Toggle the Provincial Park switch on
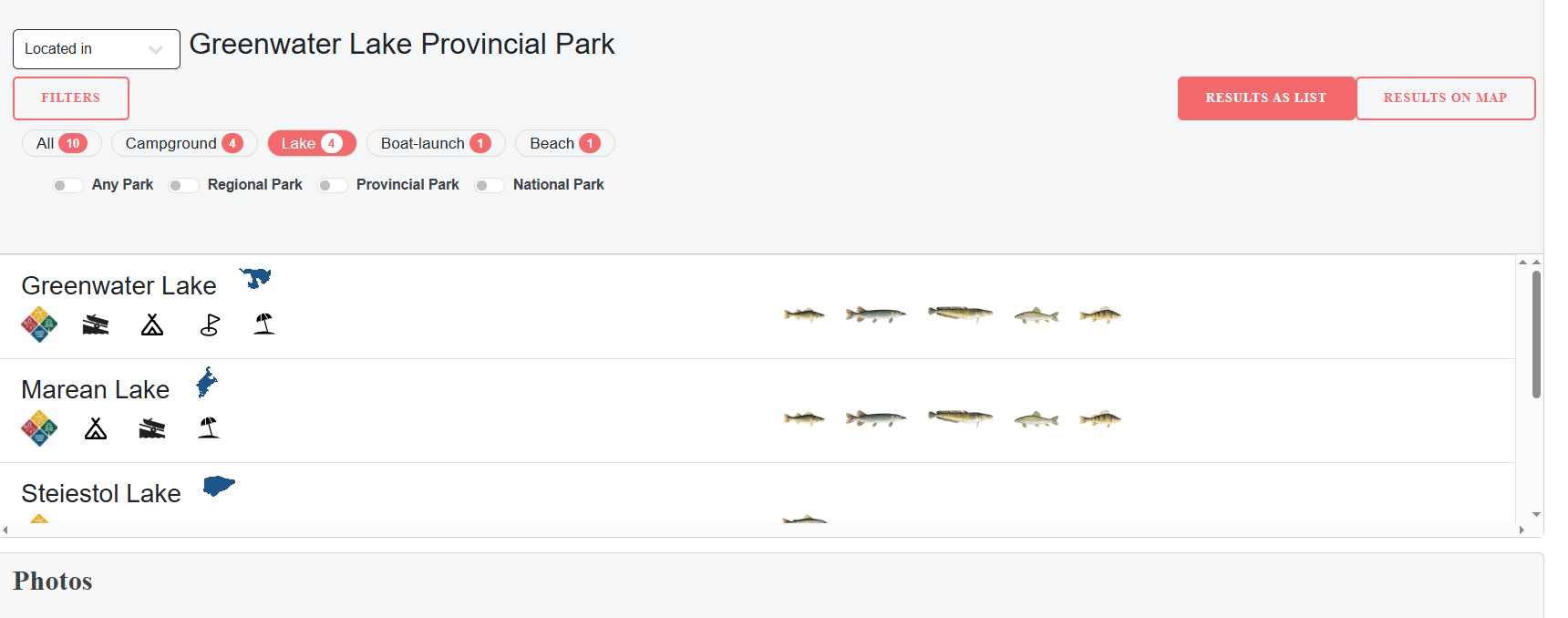1568x618 pixels. [x=333, y=185]
